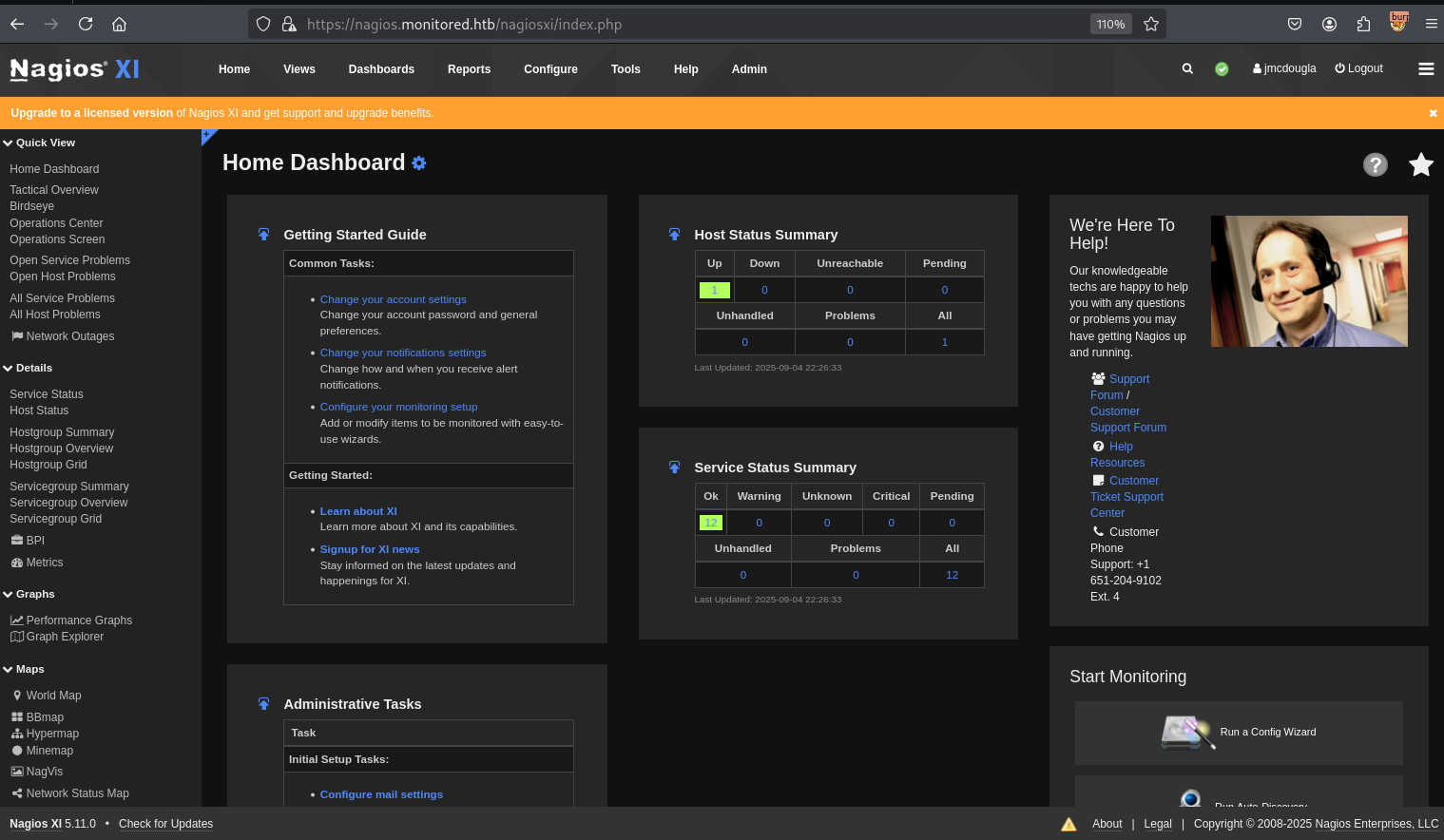Collapse the Graphs sidebar section
1444x840 pixels.
[x=29, y=594]
